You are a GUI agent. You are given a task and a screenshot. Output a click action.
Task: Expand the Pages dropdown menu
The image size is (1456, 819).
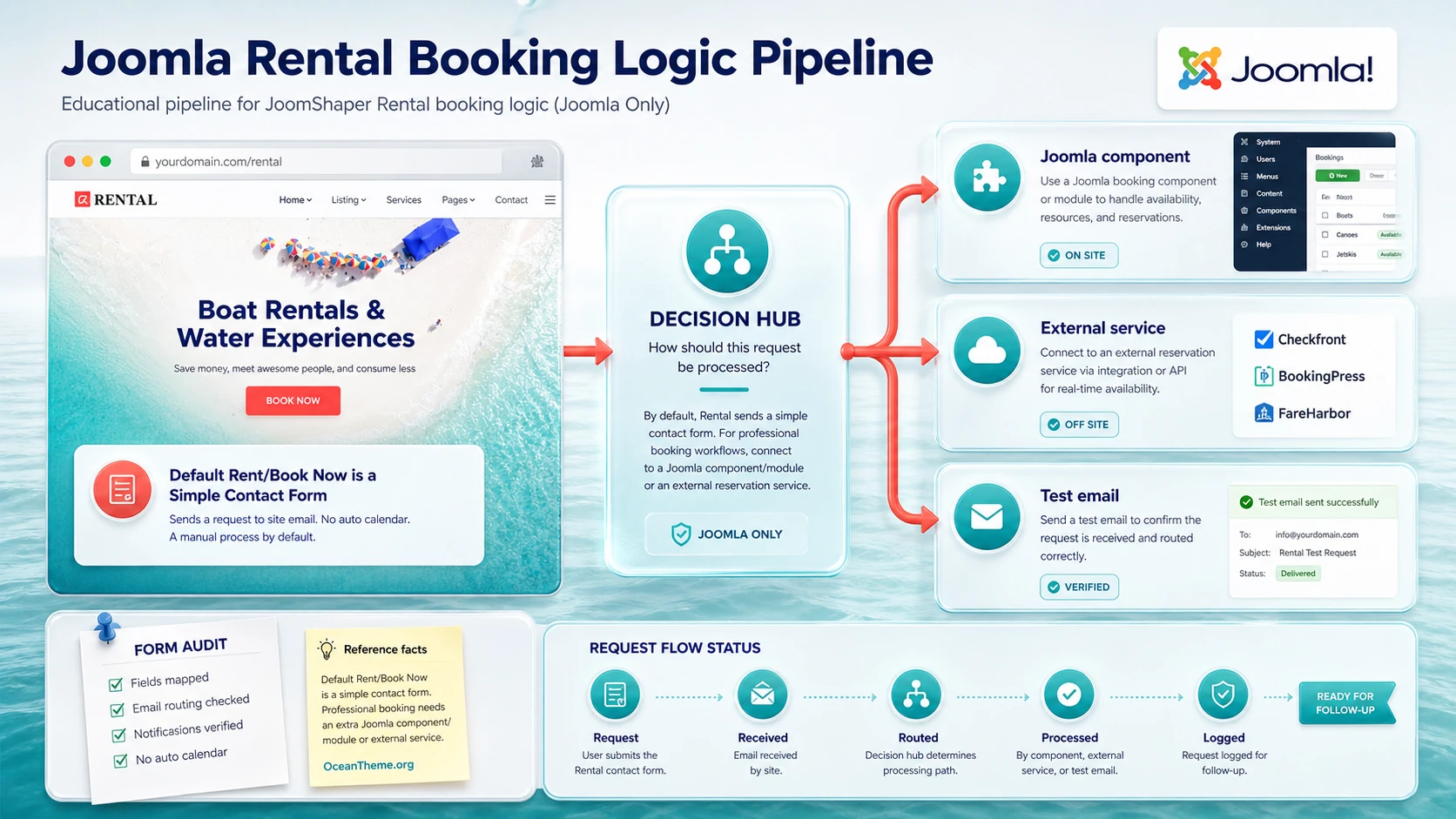click(x=458, y=200)
